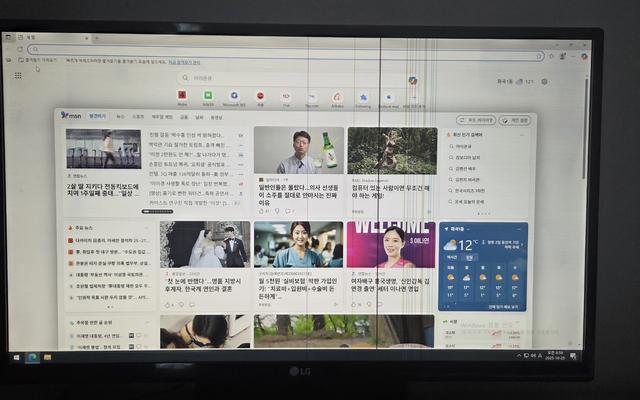Open the full forecast link in weather card
640x400 pixels.
503,307
